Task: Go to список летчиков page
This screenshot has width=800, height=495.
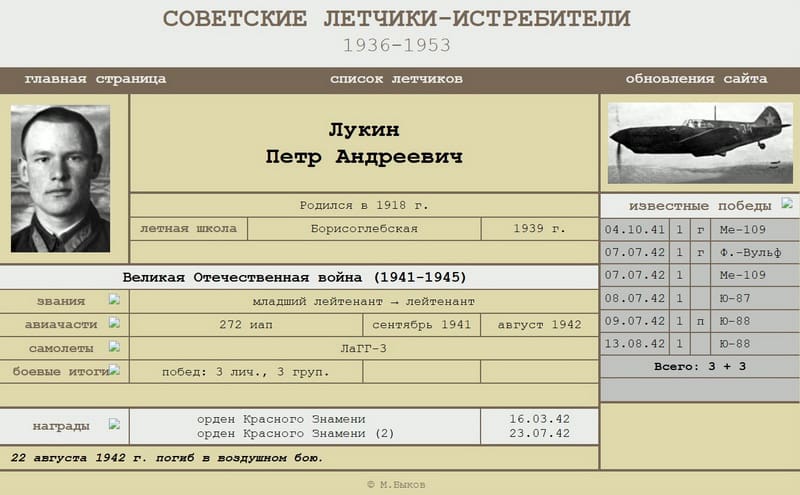Action: point(396,79)
